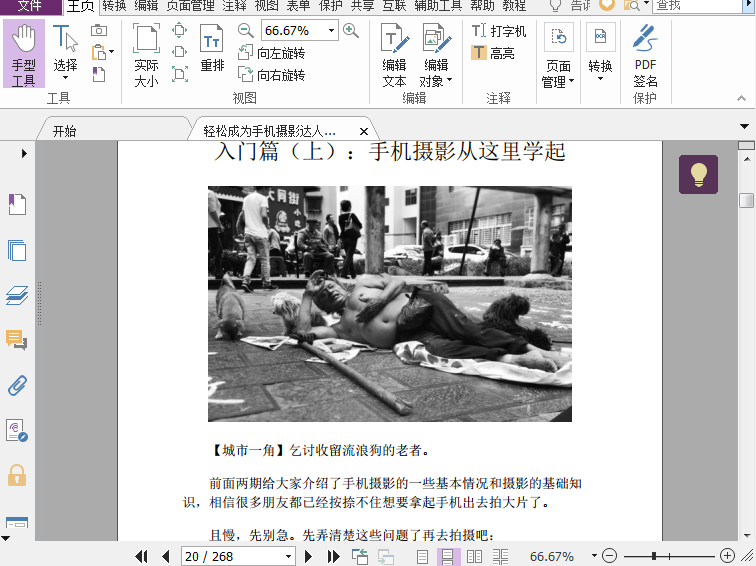Image resolution: width=756 pixels, height=566 pixels.
Task: Expand the Page Management dropdown arrow
Action: 572,81
